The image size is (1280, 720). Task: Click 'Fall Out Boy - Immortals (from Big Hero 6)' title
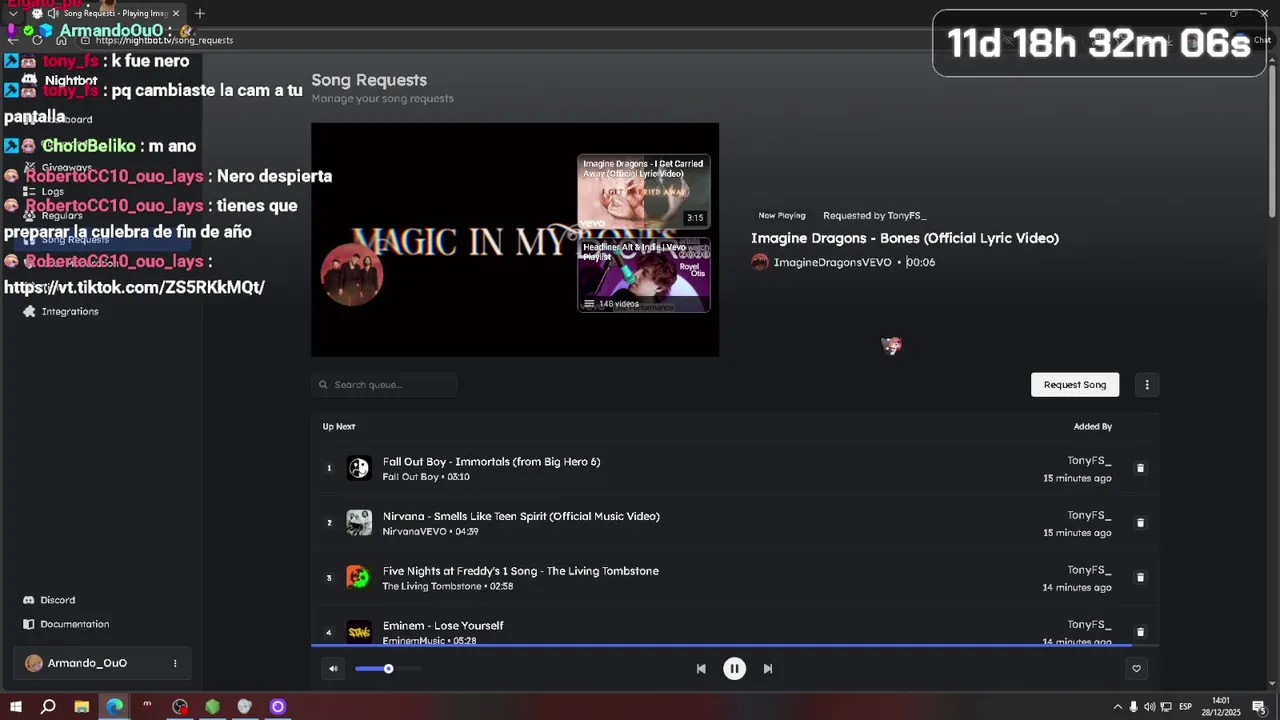(x=491, y=462)
